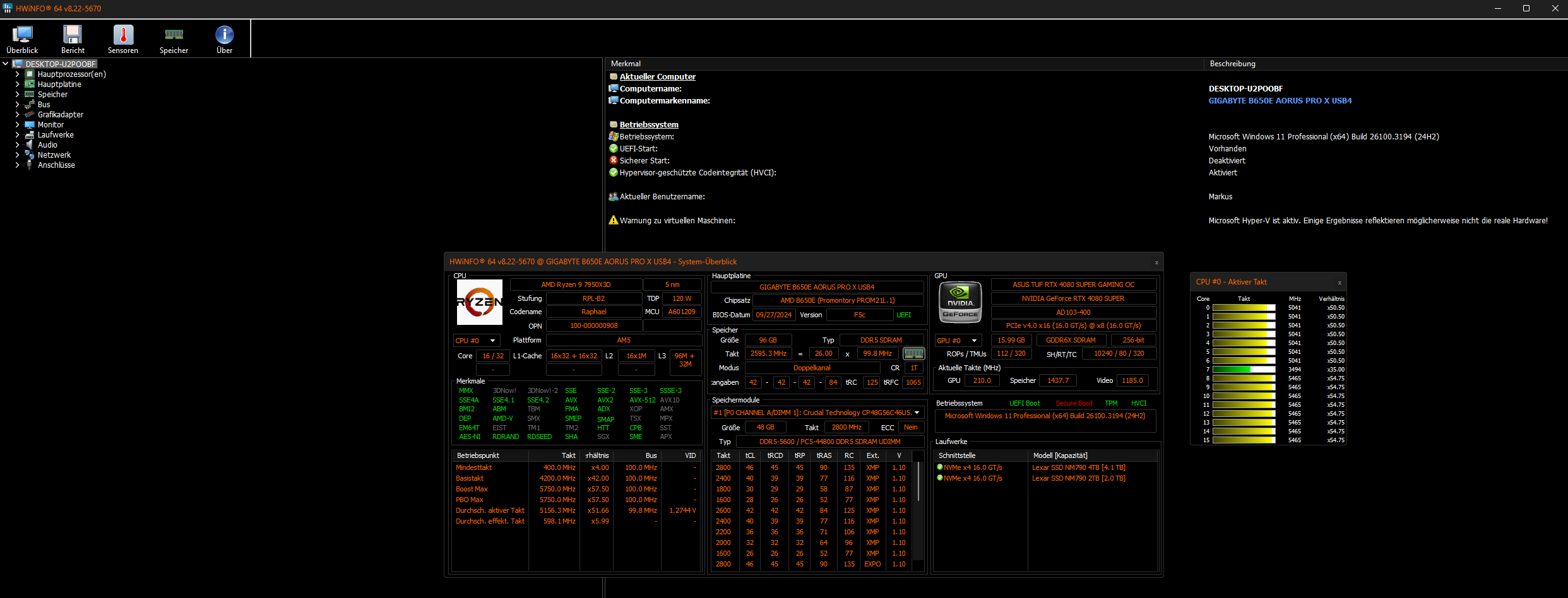Image resolution: width=1568 pixels, height=598 pixels.
Task: Click the Ryzen CPU logo in System-Überblick
Action: tap(480, 302)
